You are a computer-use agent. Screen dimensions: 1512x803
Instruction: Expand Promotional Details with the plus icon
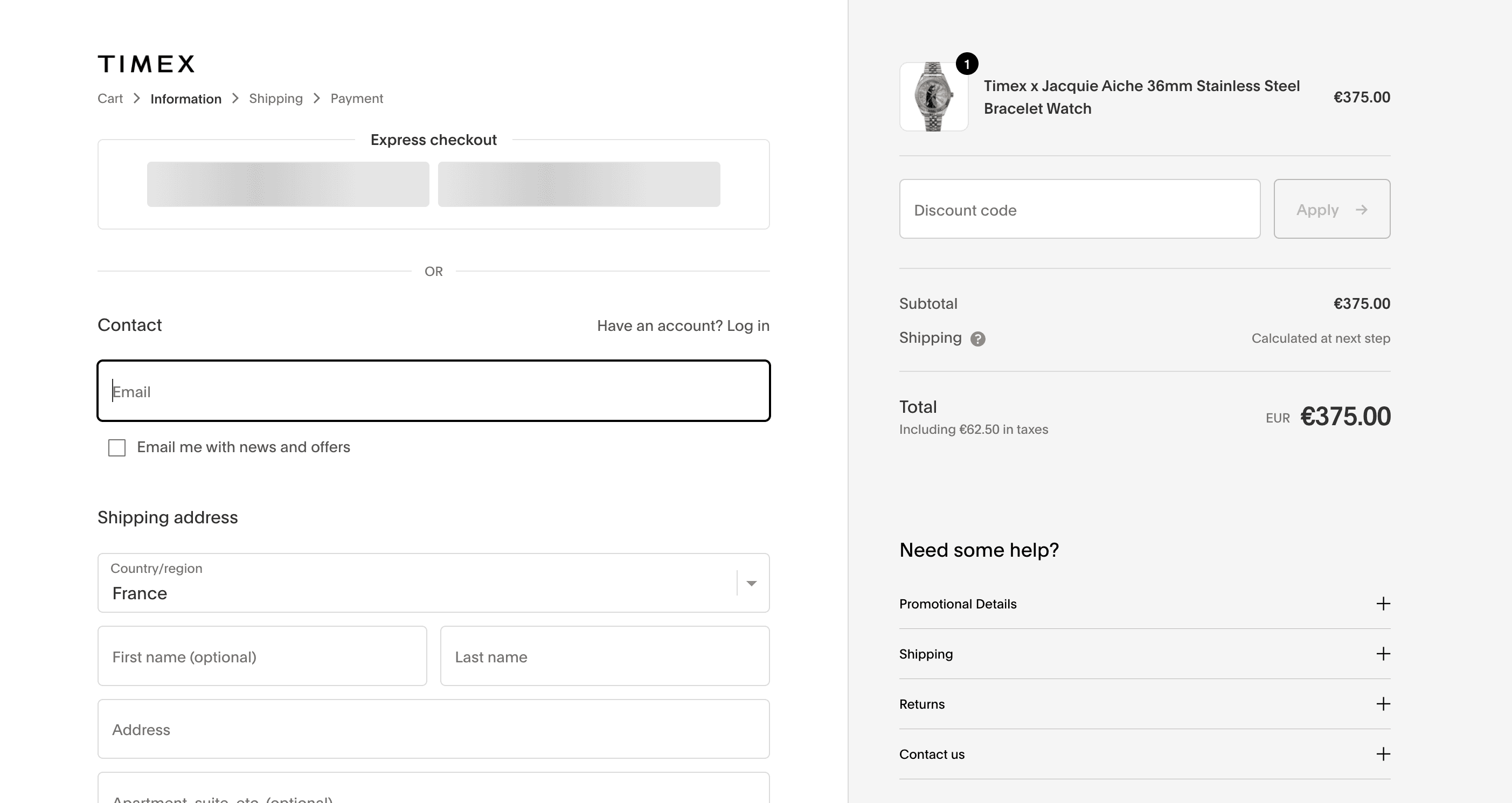pos(1383,604)
